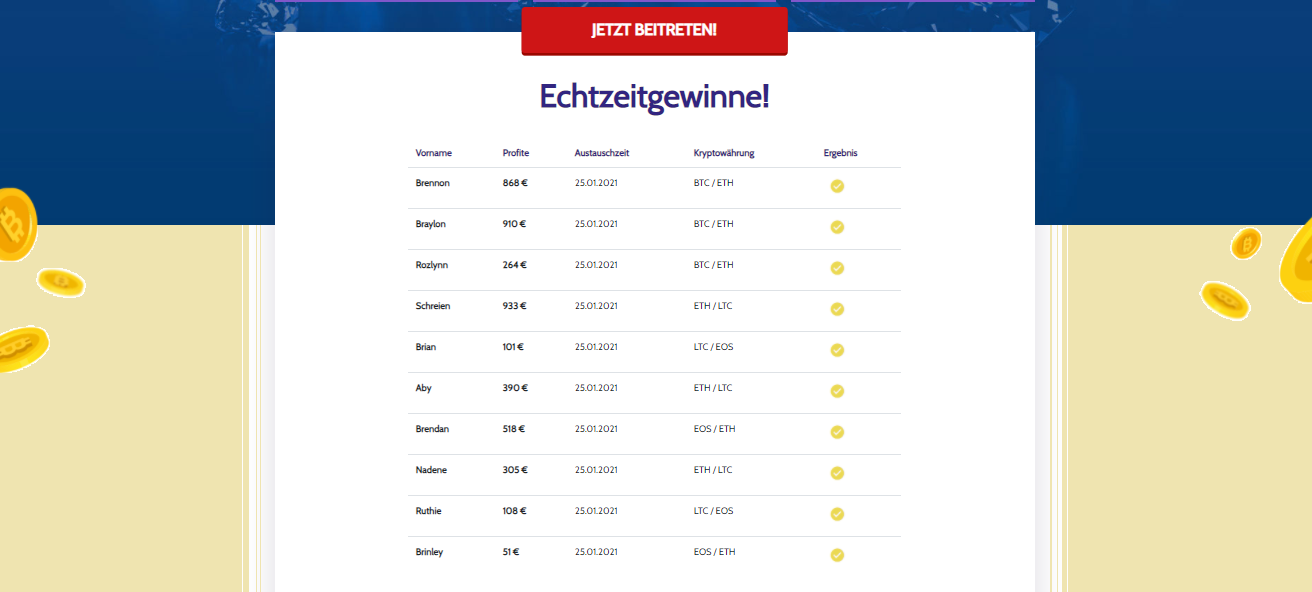Click Ruthie's yellow checkmark icon
Screen dimensions: 1312x592
[x=837, y=514]
